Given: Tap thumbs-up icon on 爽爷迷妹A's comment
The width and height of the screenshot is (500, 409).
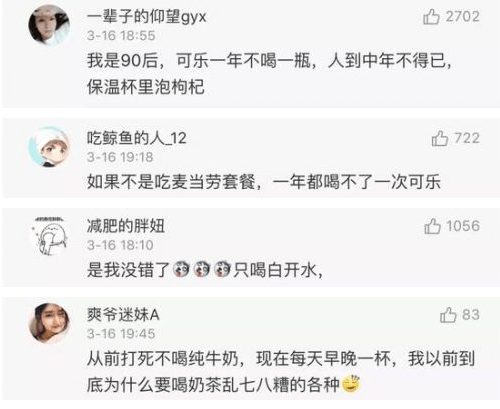Looking at the screenshot, I should [x=448, y=315].
